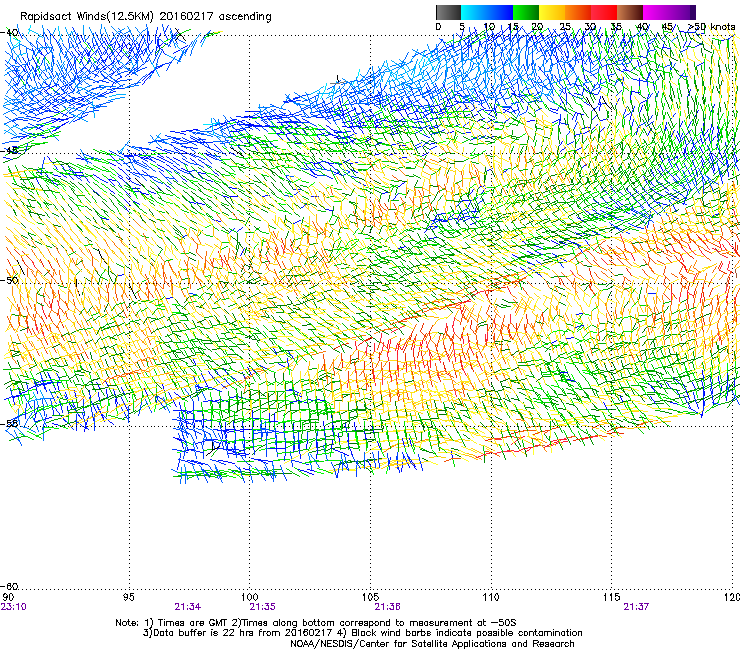The image size is (740, 650).
Task: Click the 21:36 purple time stamp
Action: point(387,607)
